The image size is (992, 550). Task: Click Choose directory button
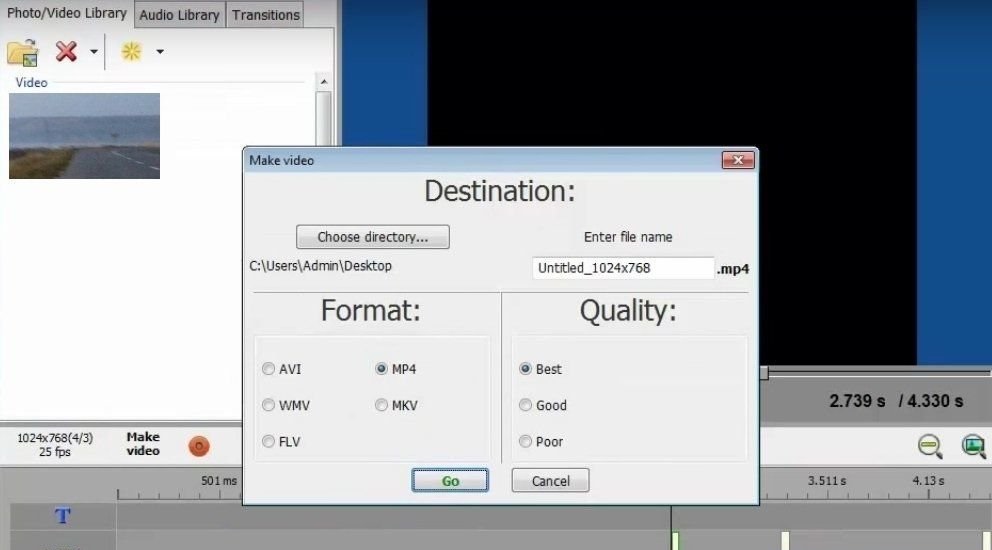pos(373,237)
